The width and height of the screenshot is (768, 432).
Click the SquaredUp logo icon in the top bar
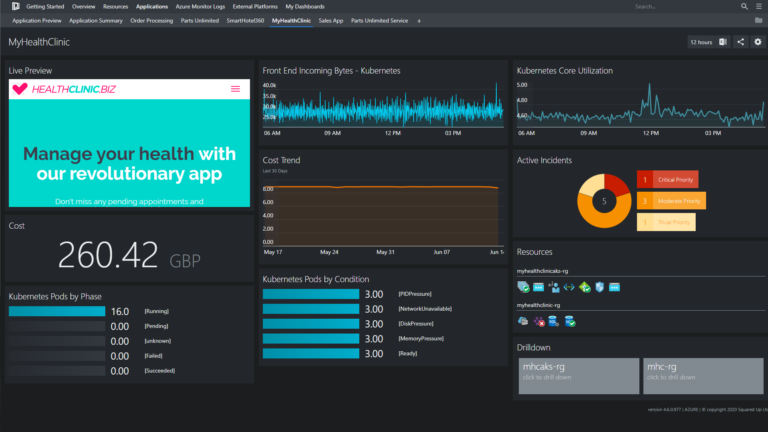16,6
